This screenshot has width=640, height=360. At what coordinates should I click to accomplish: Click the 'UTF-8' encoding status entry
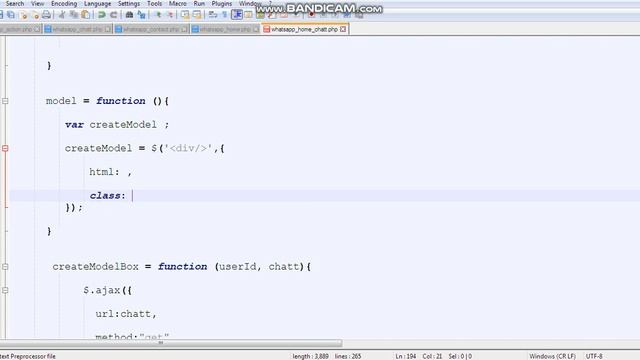(x=594, y=356)
